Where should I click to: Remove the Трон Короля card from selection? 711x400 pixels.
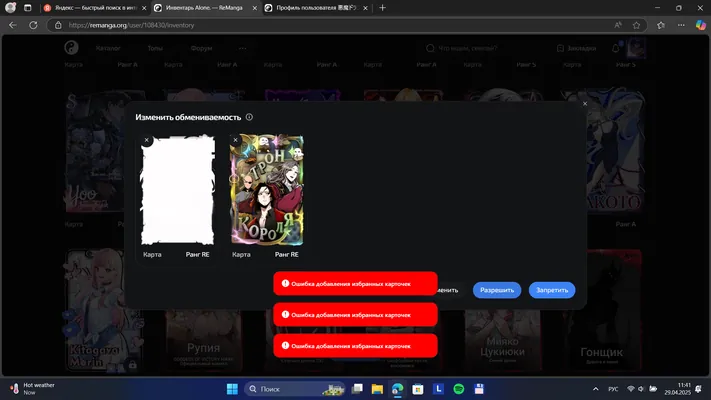(235, 140)
